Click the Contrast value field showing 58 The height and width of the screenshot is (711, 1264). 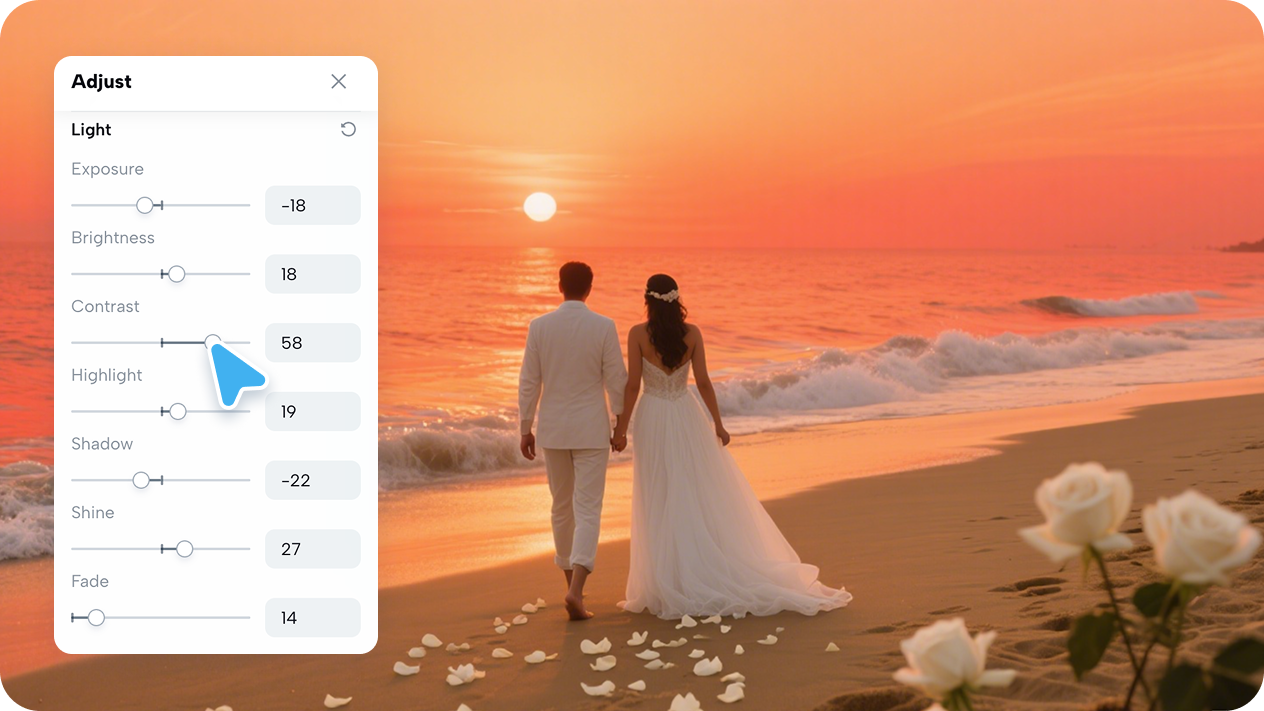click(x=313, y=342)
